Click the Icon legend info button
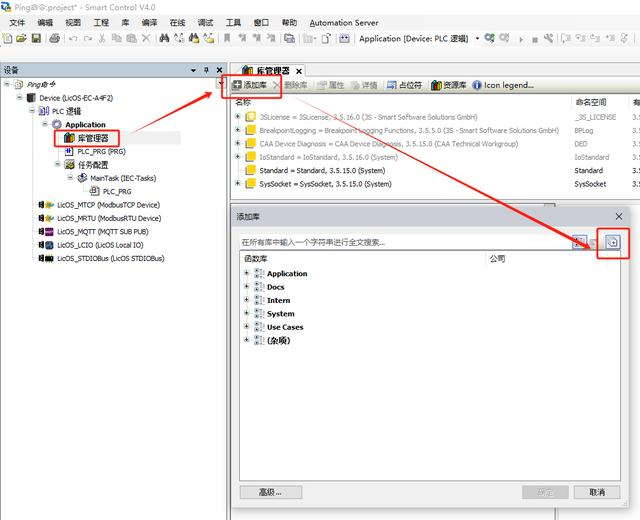The width and height of the screenshot is (640, 520). pyautogui.click(x=477, y=86)
